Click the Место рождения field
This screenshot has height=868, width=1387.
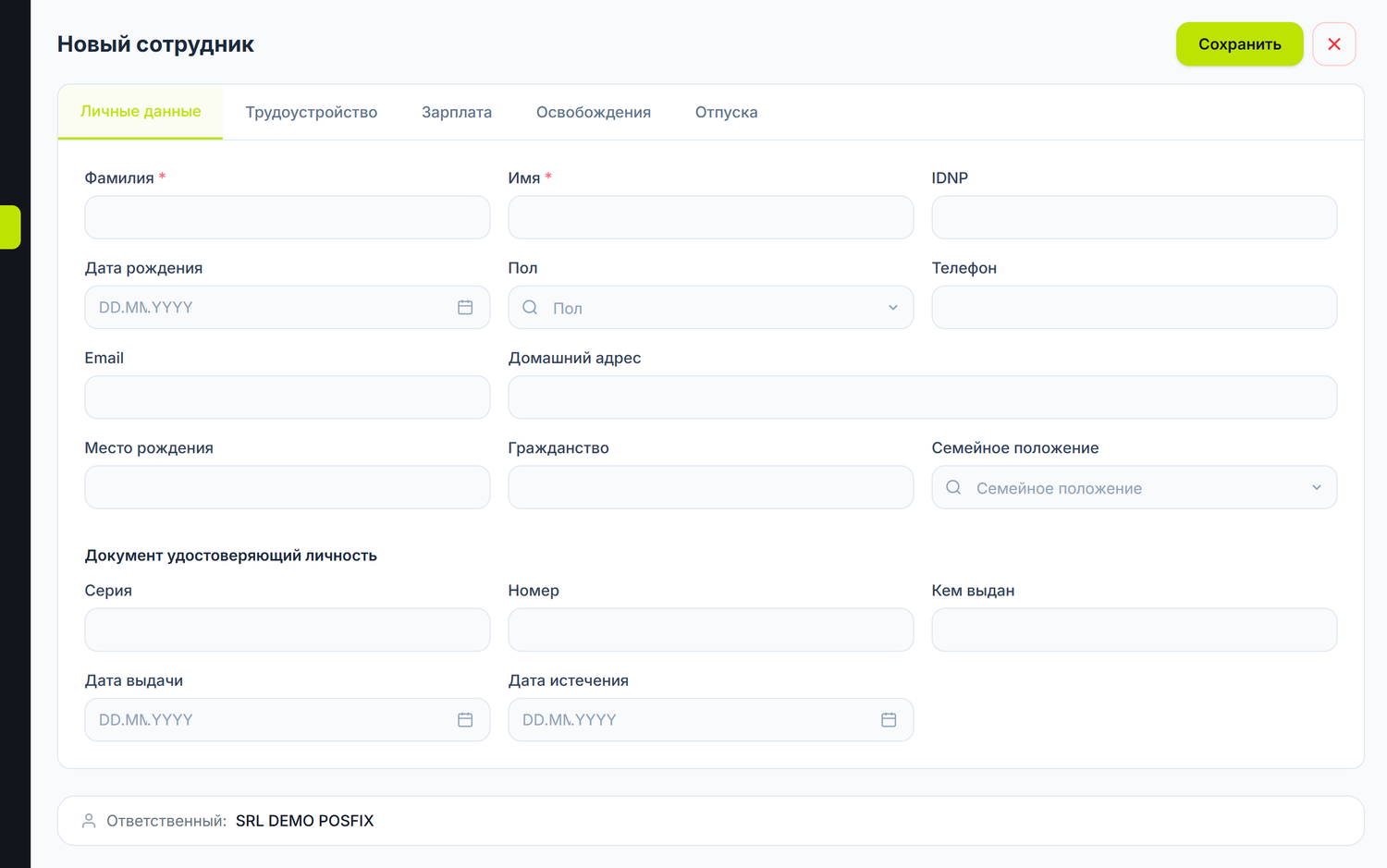point(288,487)
